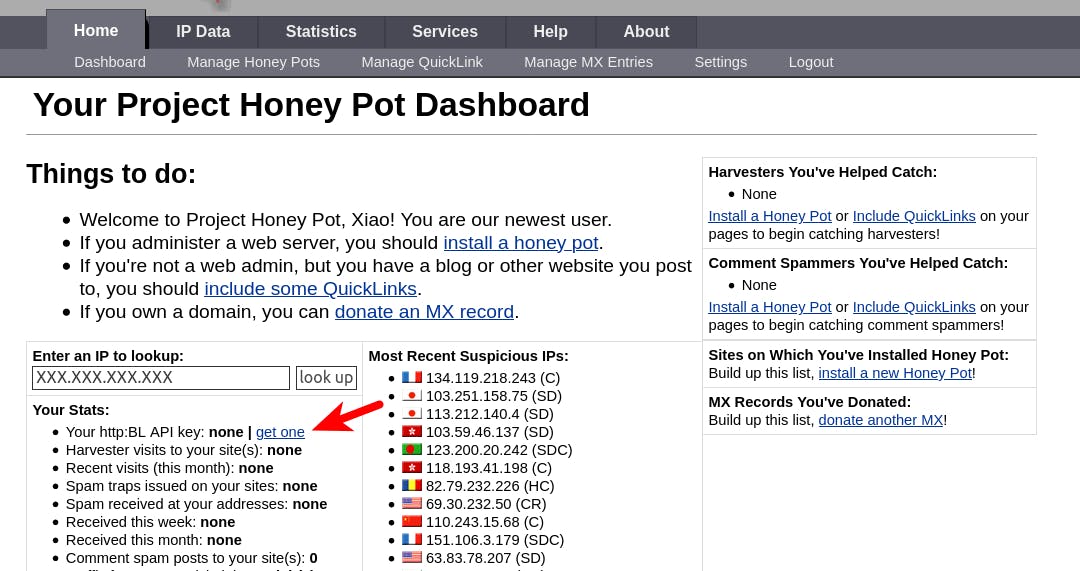Screen dimensions: 1080x571
Task: Click US flag beside 63.83.78.207
Action: pyautogui.click(x=412, y=557)
